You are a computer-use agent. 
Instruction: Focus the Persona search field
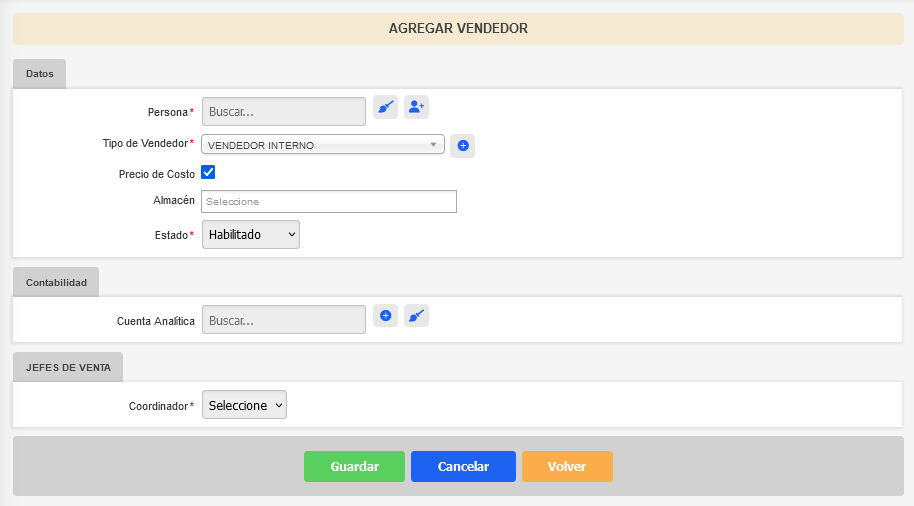284,111
